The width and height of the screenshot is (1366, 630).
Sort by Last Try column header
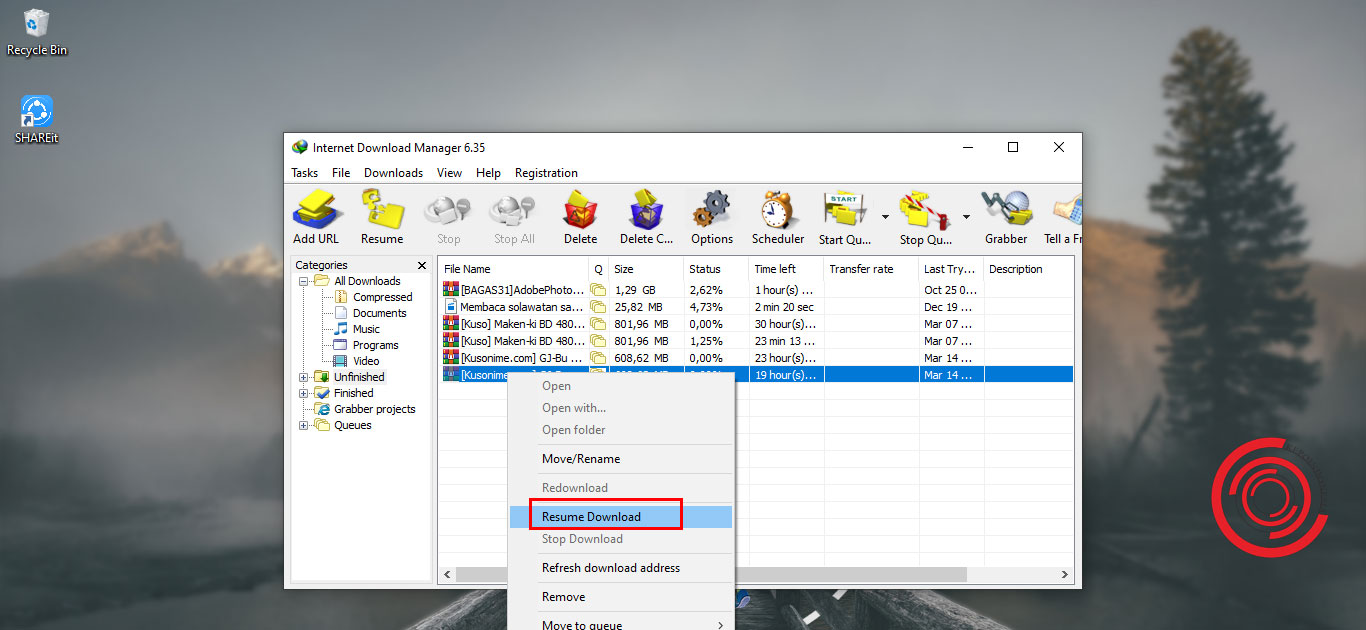951,269
